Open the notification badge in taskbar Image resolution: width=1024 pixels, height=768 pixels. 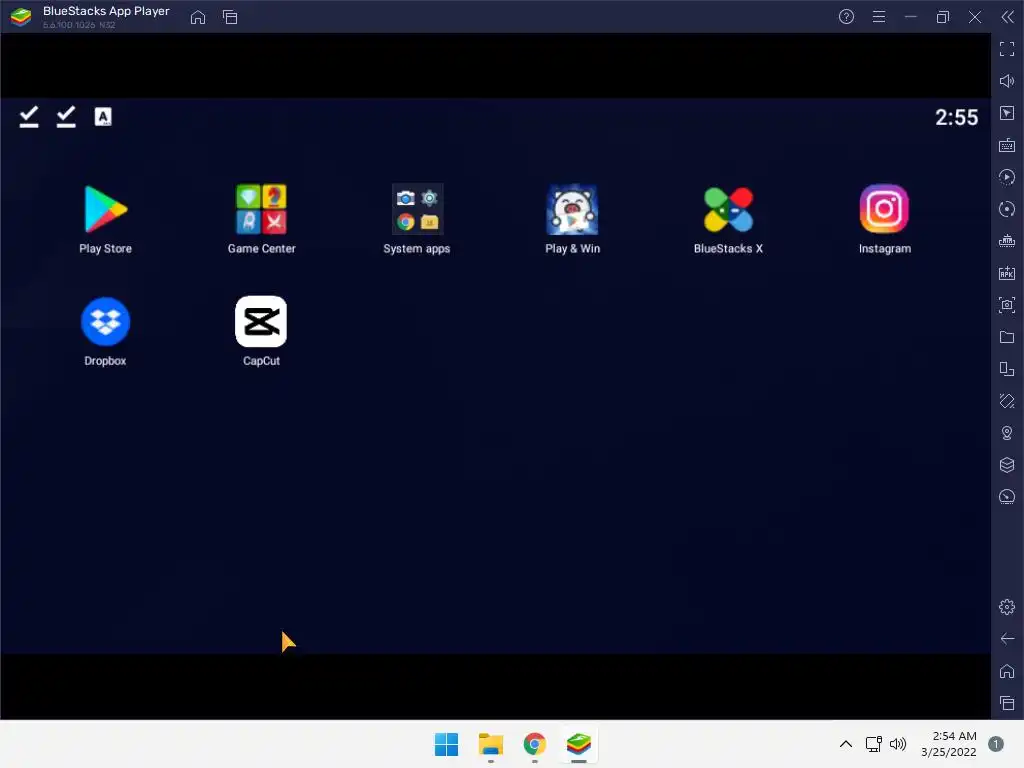pos(996,744)
